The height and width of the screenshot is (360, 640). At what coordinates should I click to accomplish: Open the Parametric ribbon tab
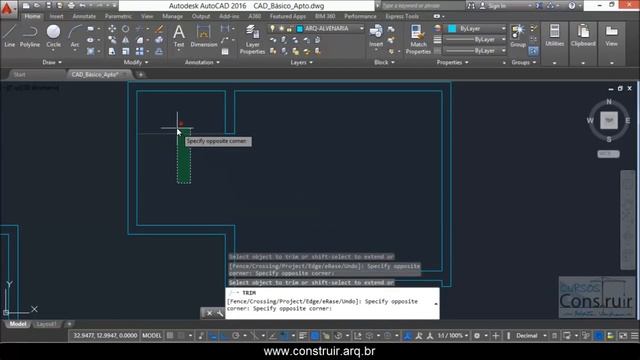click(118, 16)
